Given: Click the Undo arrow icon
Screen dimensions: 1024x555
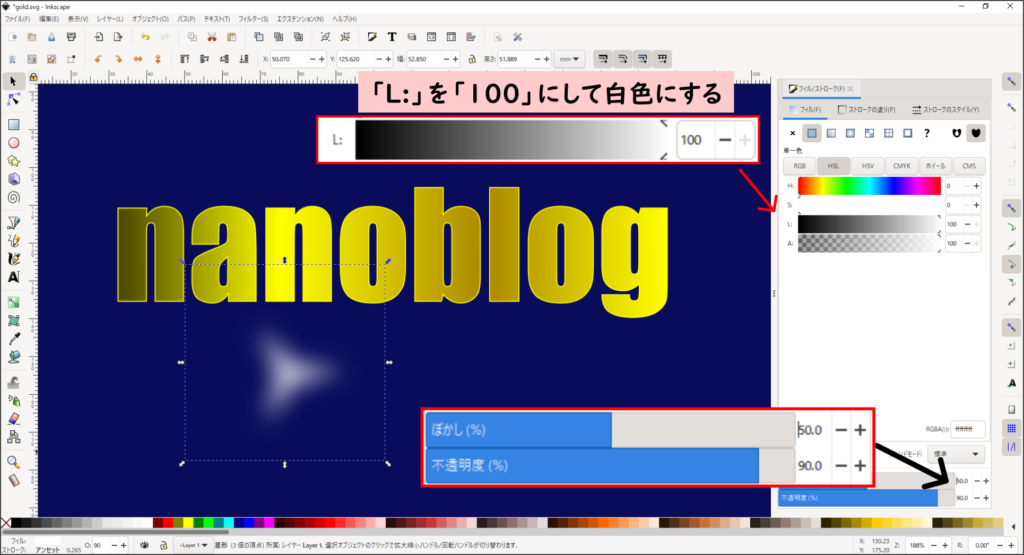Looking at the screenshot, I should click(145, 38).
